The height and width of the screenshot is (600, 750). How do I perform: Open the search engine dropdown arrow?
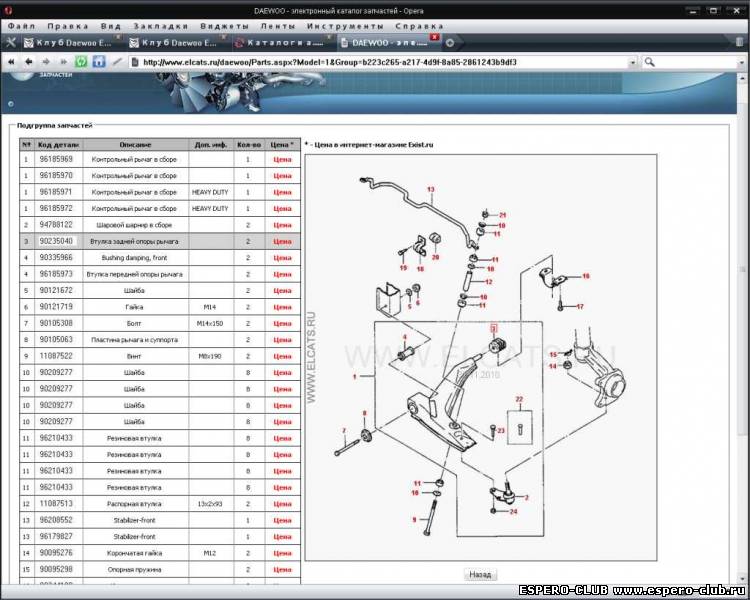(x=742, y=62)
